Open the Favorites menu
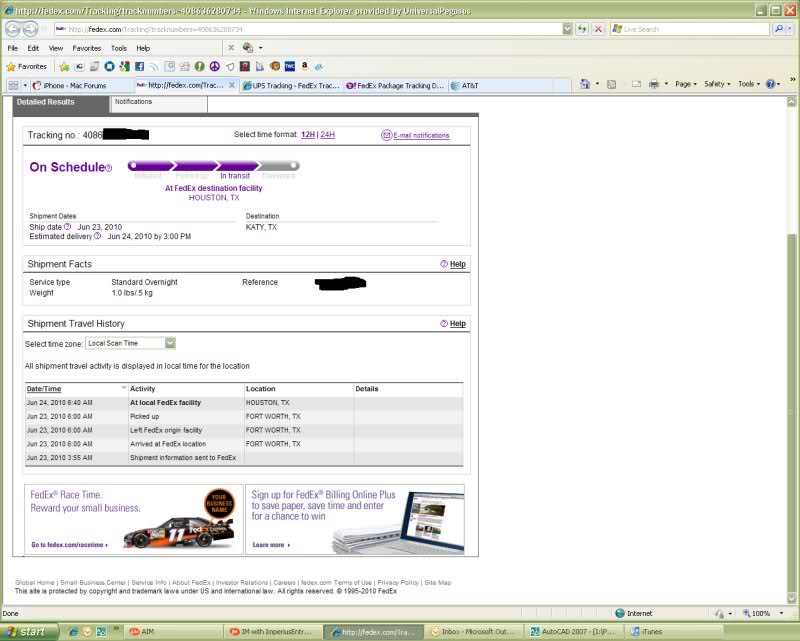 pos(87,48)
